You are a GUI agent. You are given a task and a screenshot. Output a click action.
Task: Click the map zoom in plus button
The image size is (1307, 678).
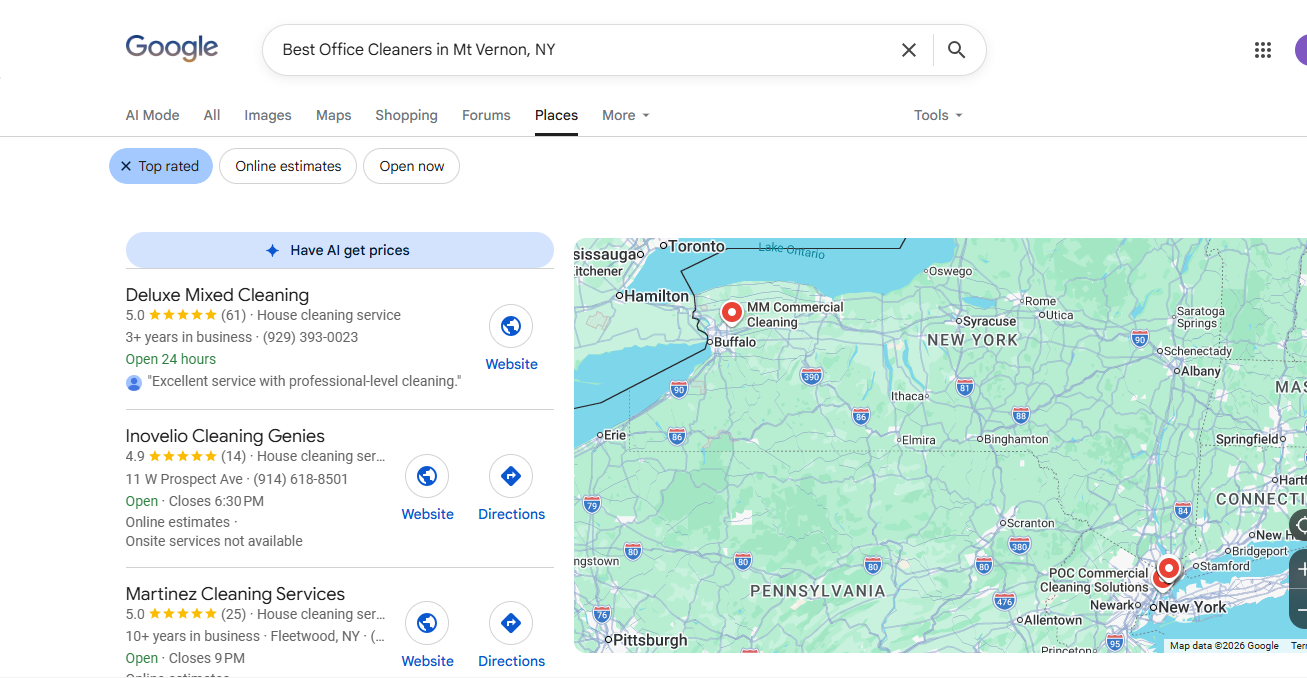tap(1301, 569)
